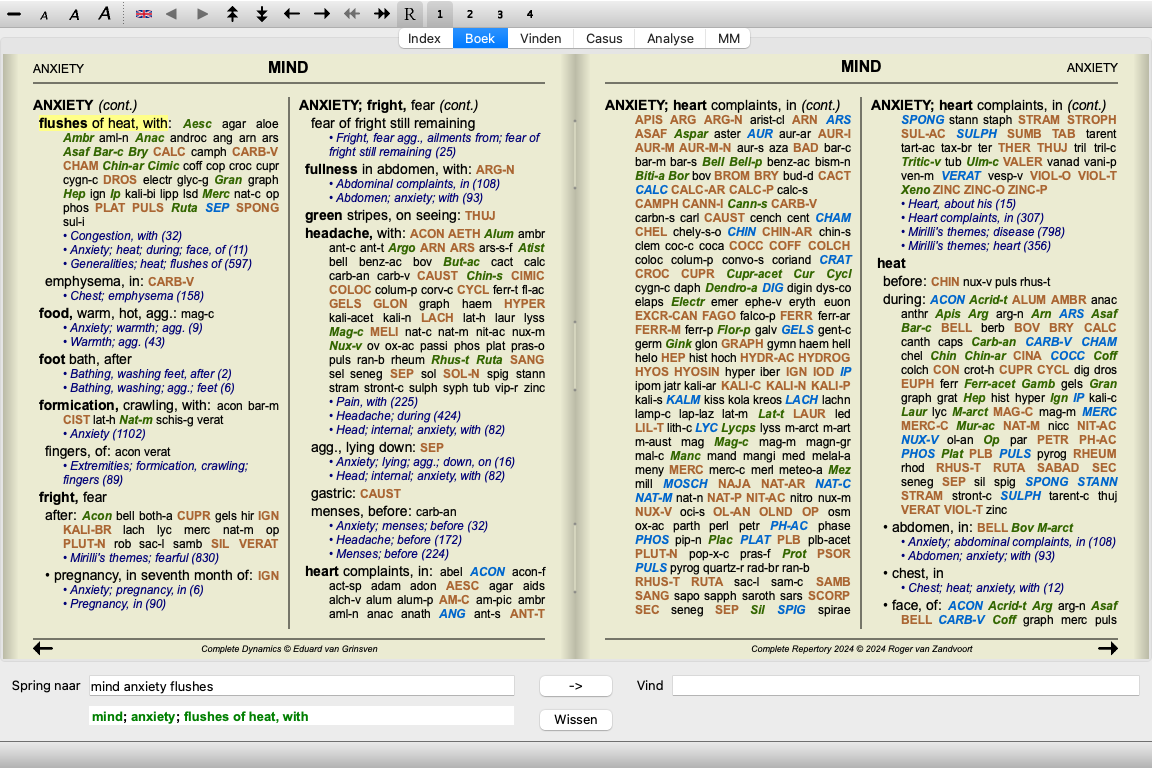Click the right arrow in the toolbar
Screen dimensions: 1152x768
click(x=322, y=14)
